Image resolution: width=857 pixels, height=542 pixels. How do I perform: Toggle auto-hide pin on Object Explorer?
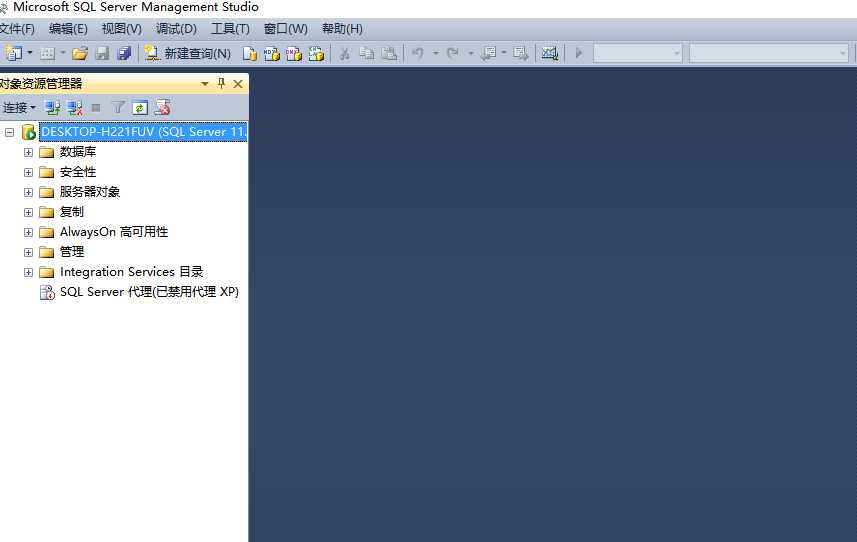click(221, 83)
